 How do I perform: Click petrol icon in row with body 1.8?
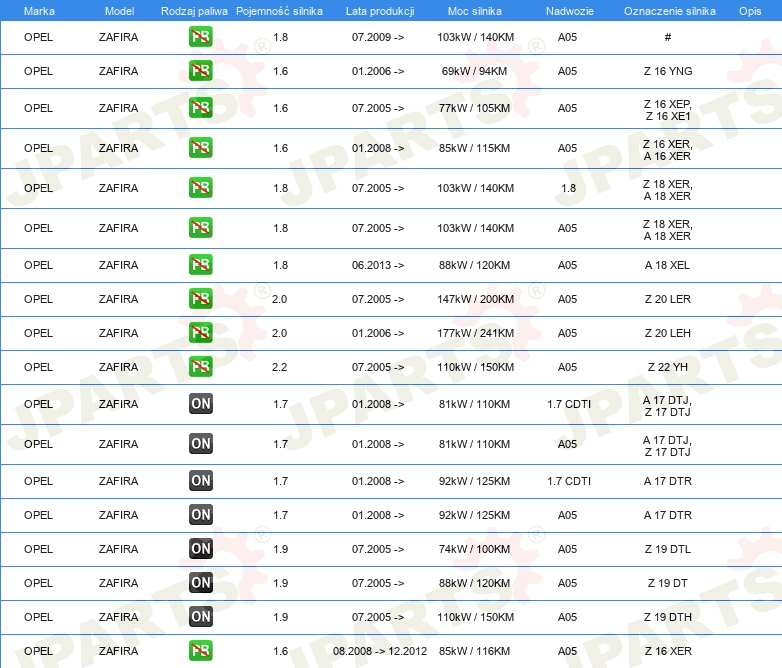(200, 188)
